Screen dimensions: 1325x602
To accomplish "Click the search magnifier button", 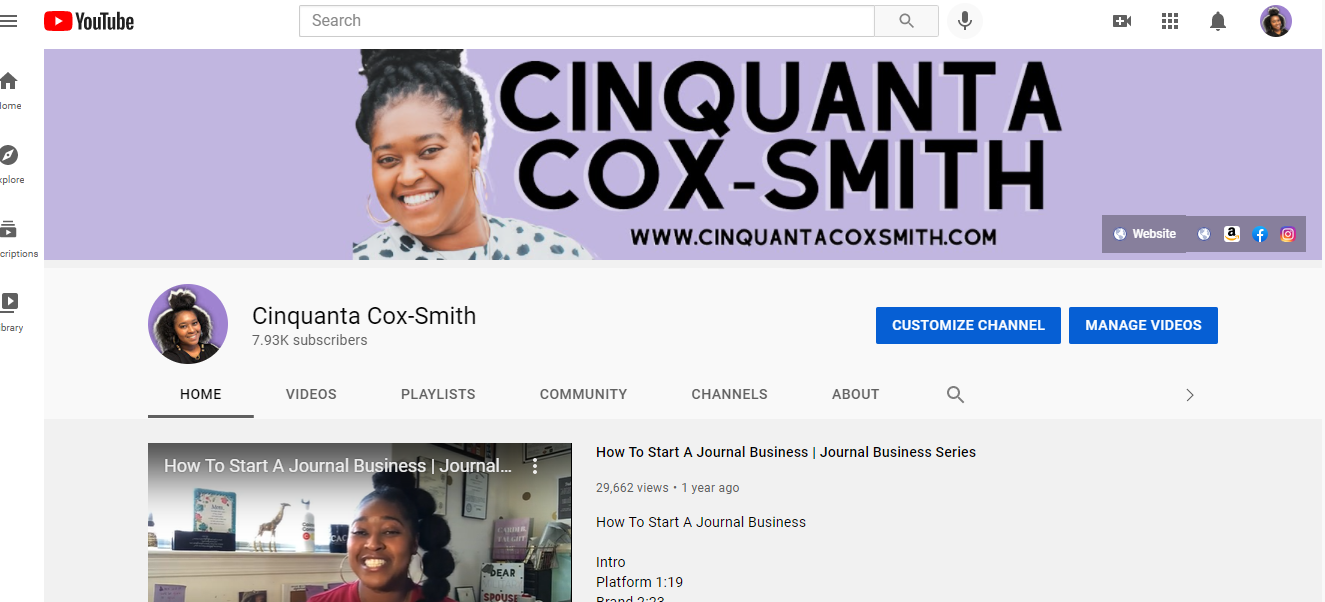I will tap(906, 21).
